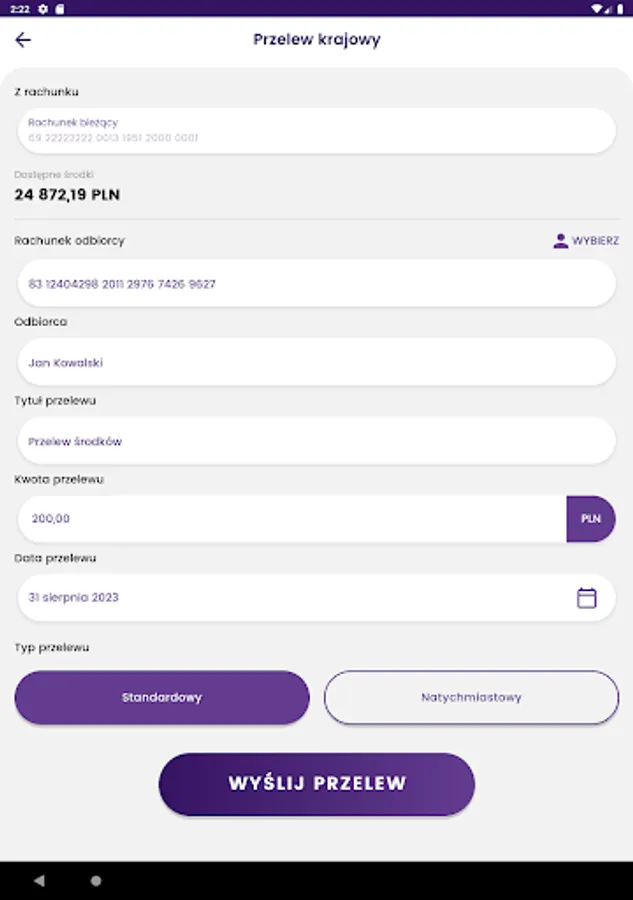Tap WYŚLIJ PRZELEW to send transfer
Screen dimensions: 633x900
tap(317, 783)
